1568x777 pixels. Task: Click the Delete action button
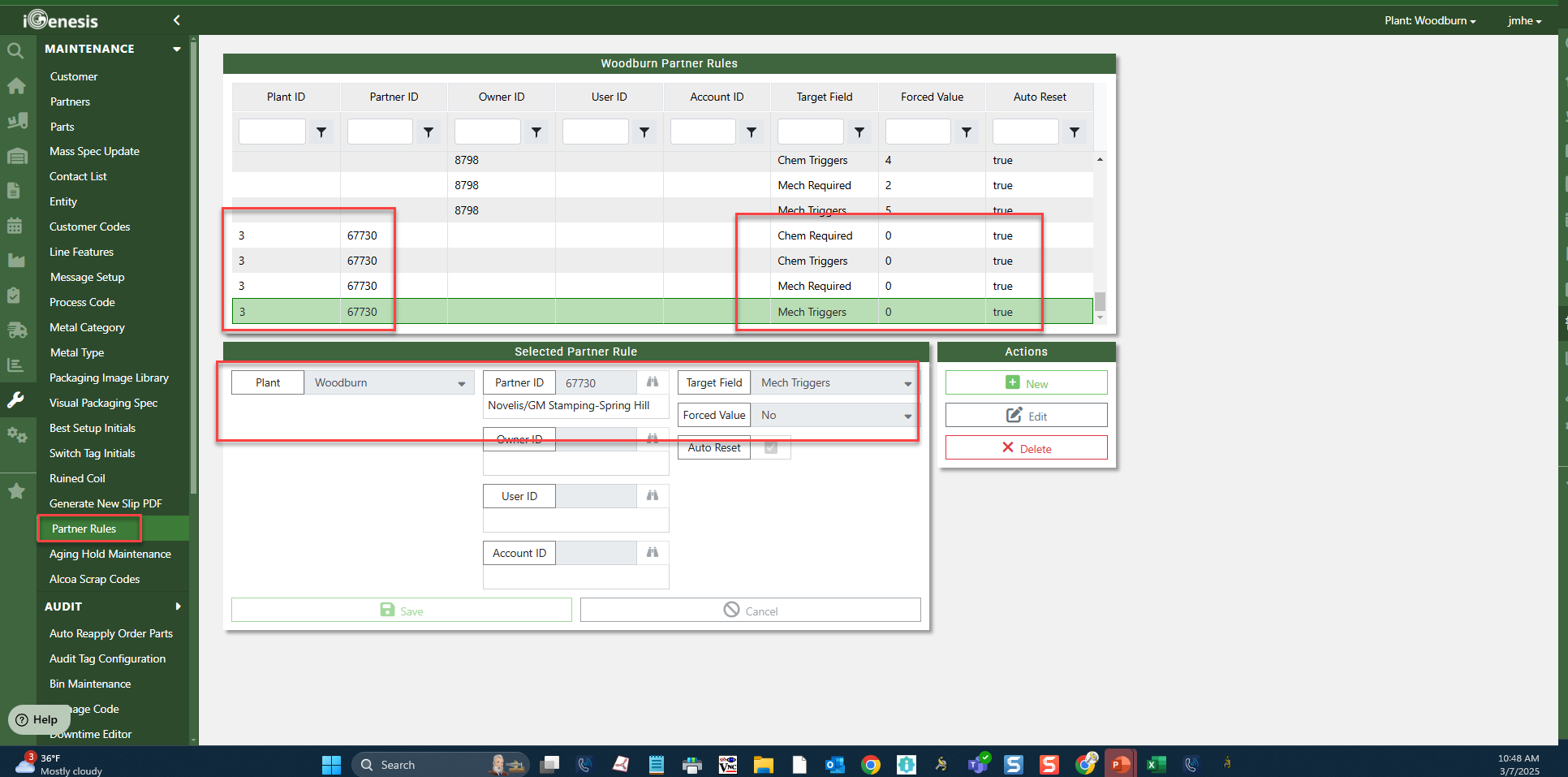click(1026, 447)
